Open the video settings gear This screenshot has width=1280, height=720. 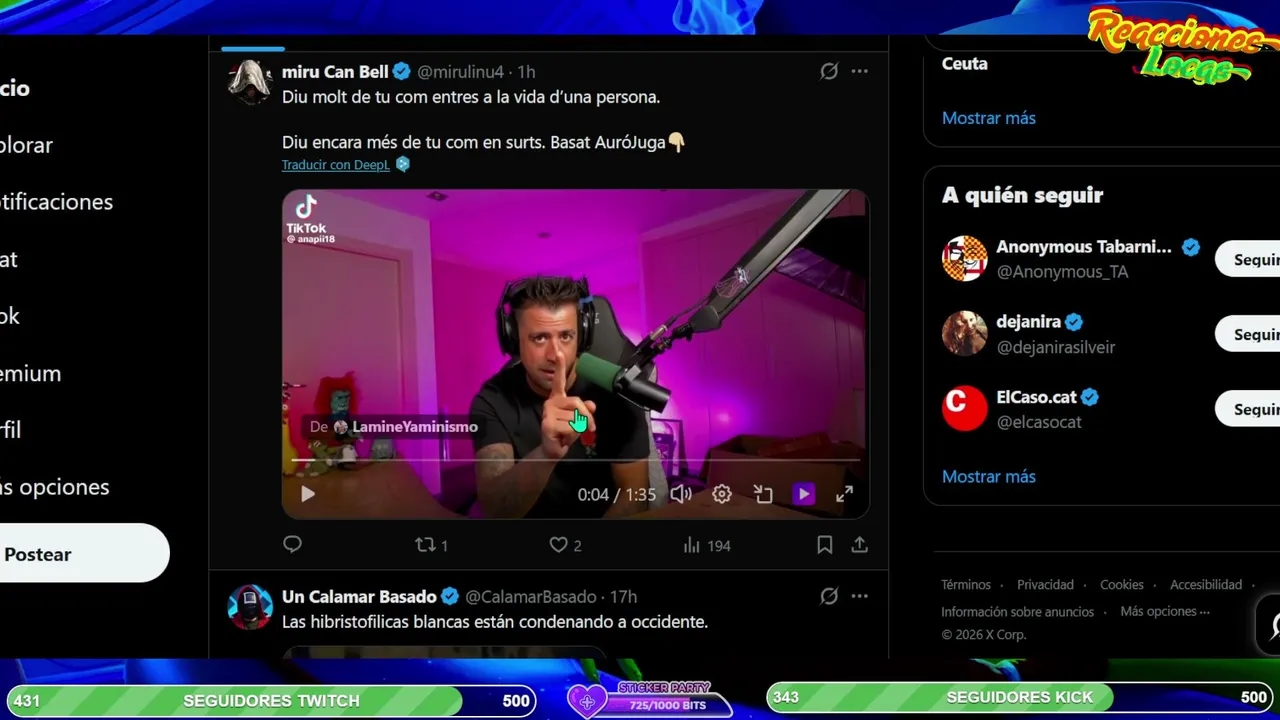point(722,494)
